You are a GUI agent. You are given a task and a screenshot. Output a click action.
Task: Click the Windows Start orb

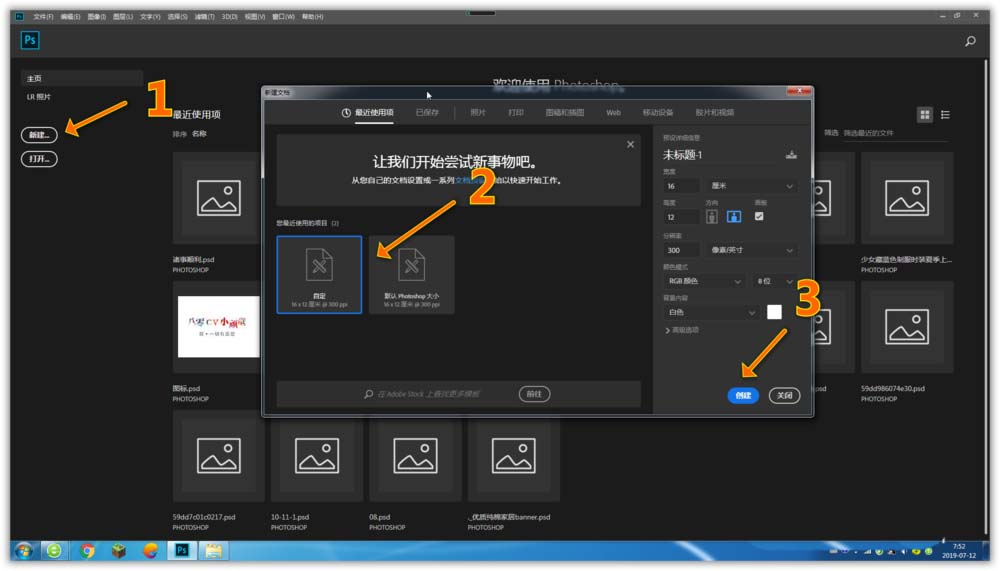tap(24, 551)
